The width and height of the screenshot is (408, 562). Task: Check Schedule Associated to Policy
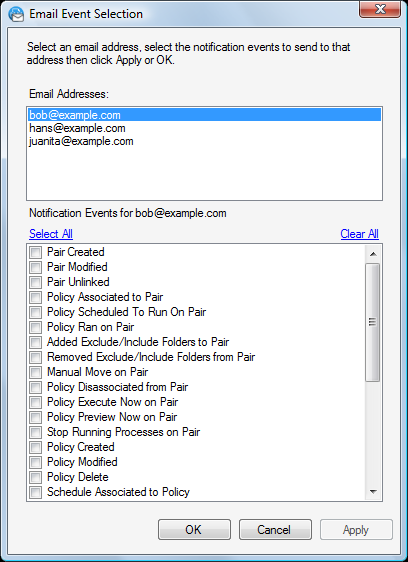pyautogui.click(x=35, y=492)
